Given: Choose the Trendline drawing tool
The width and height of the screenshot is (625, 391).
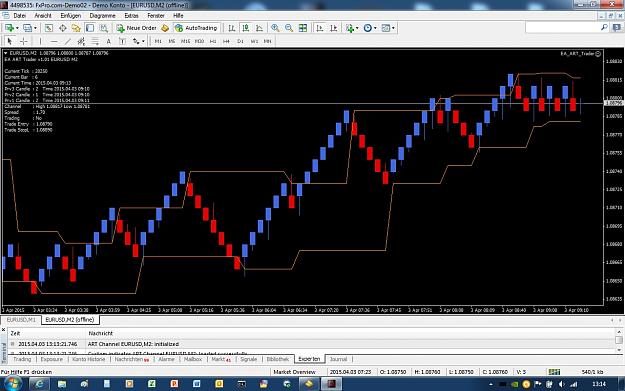Looking at the screenshot, I should [x=68, y=41].
